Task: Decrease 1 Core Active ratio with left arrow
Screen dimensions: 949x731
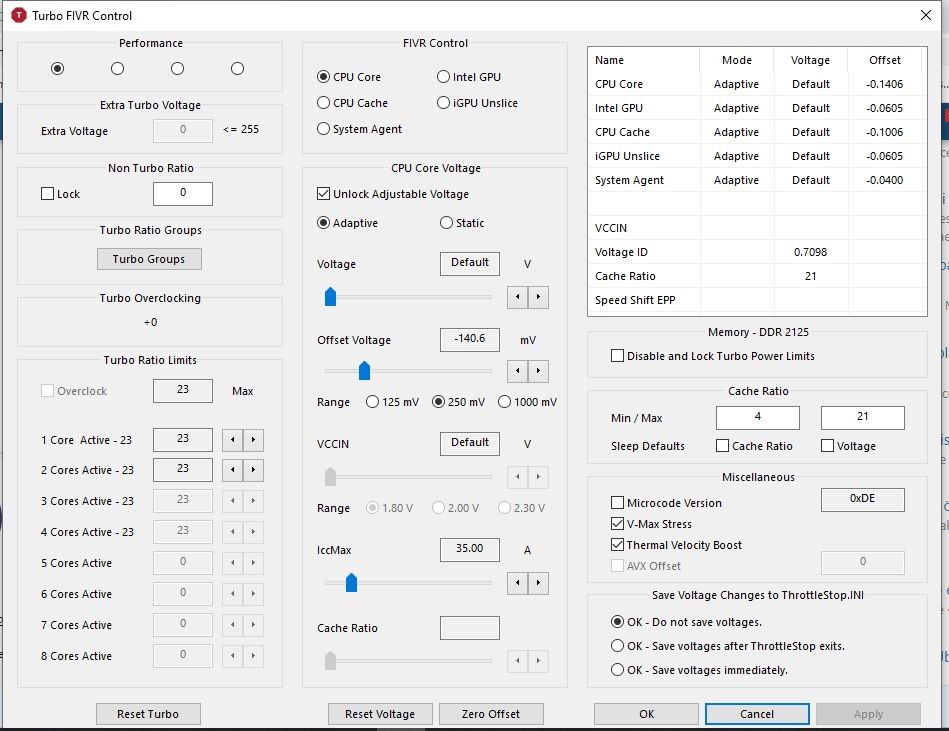Action: (232, 440)
